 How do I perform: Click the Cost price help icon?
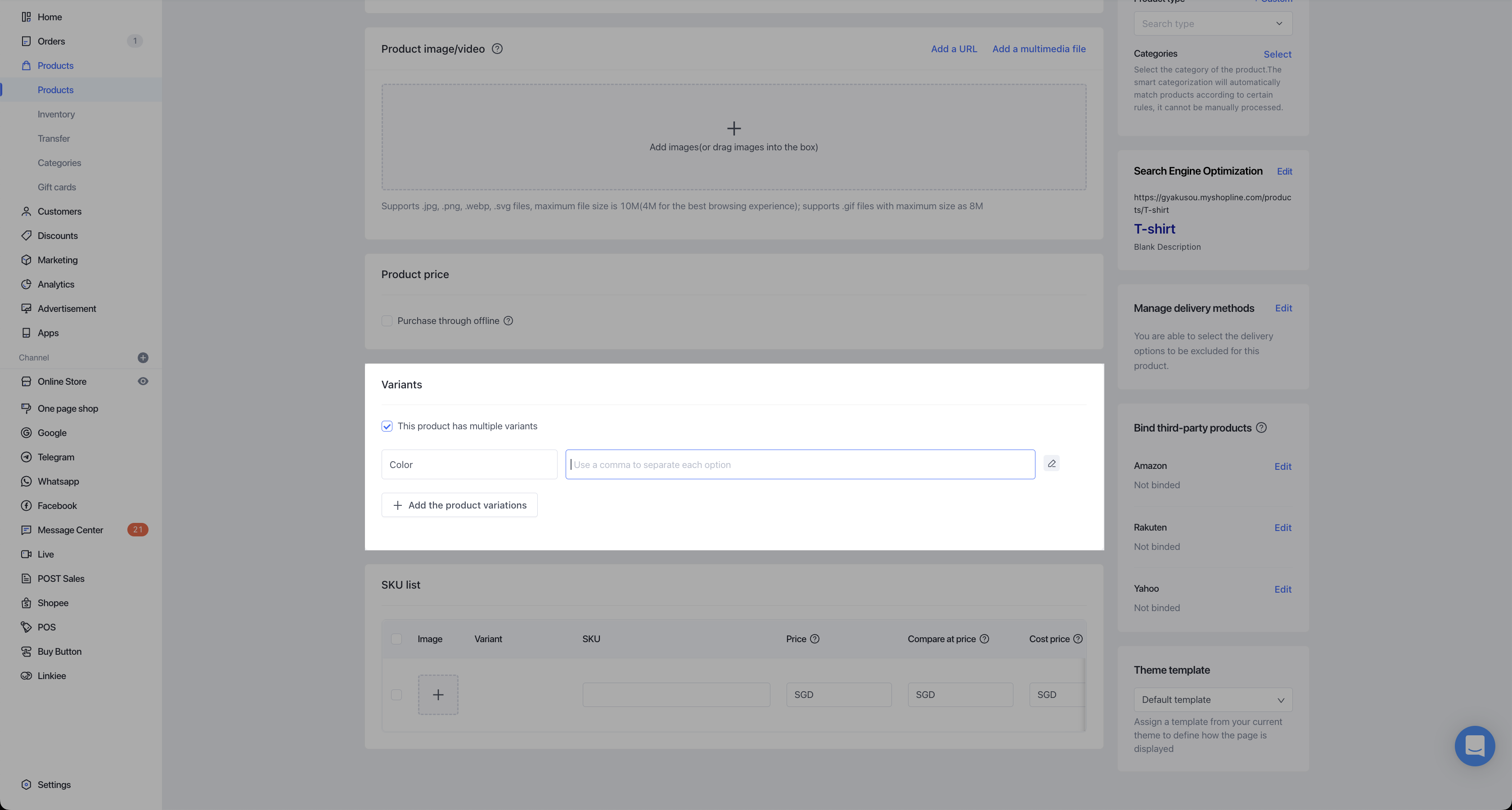click(x=1078, y=639)
